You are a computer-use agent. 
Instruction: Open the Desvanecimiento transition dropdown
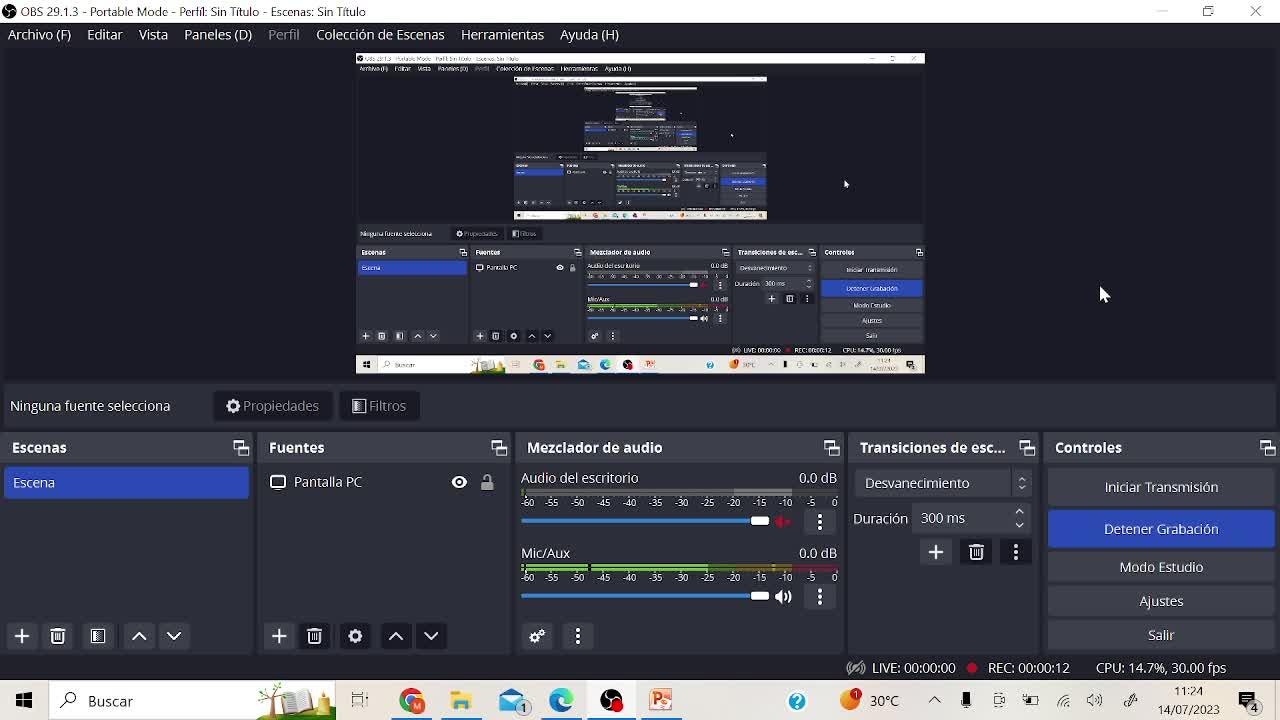pyautogui.click(x=942, y=483)
